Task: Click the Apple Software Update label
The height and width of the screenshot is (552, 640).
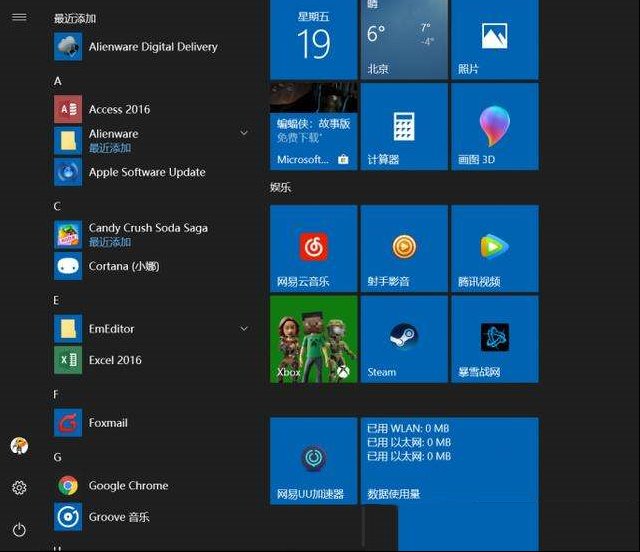Action: click(x=147, y=172)
